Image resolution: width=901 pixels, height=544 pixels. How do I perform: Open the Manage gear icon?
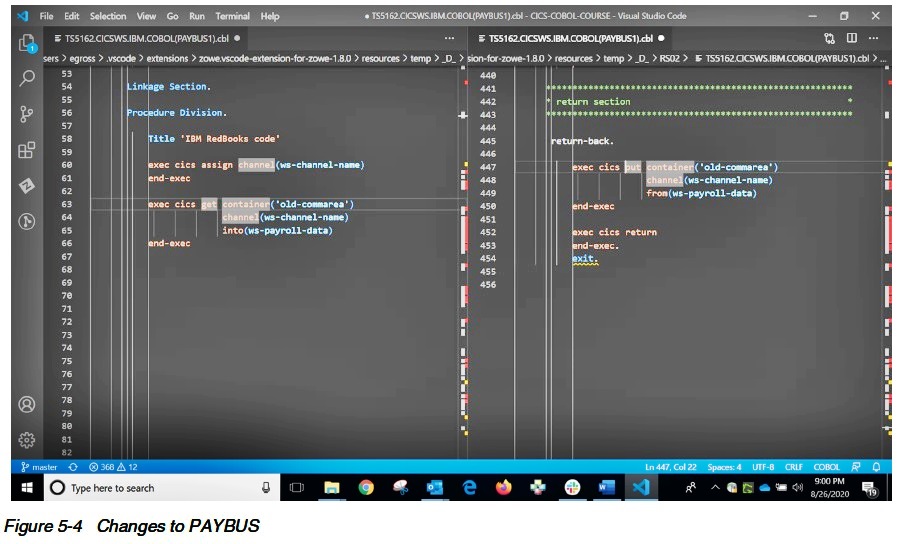pyautogui.click(x=27, y=440)
